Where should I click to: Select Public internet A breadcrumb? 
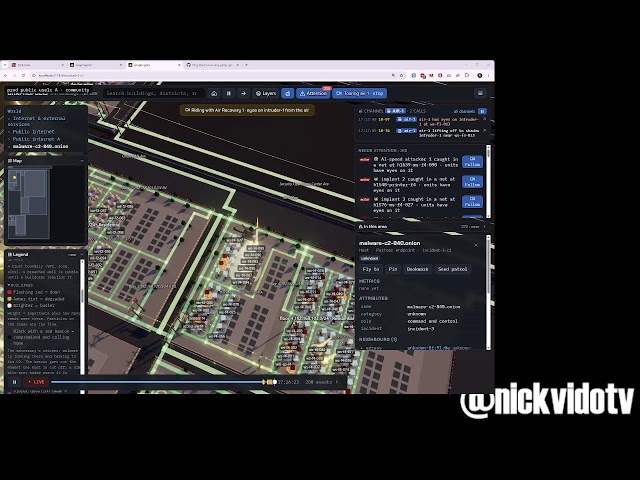(36, 139)
